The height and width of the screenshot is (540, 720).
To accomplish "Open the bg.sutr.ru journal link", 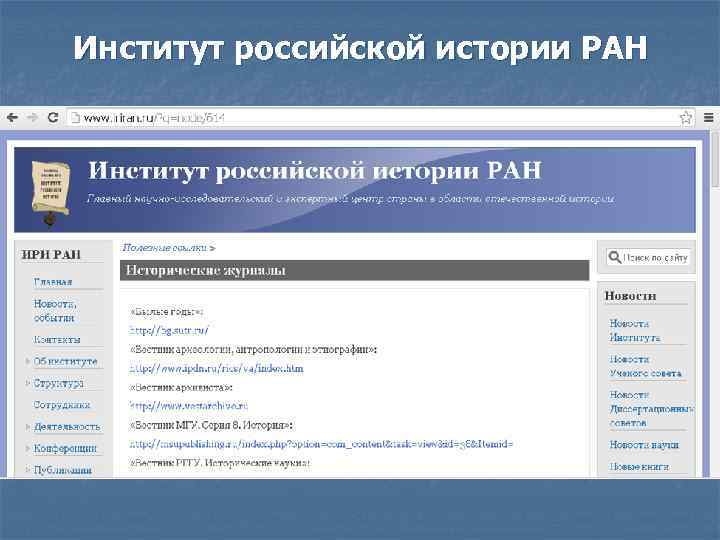I will point(169,330).
